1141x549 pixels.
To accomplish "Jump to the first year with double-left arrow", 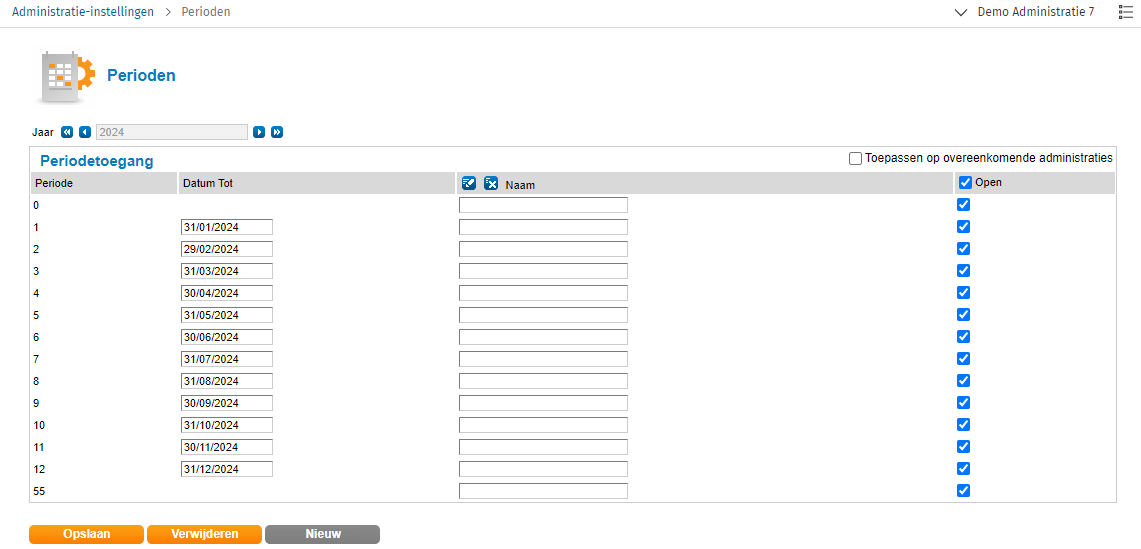I will tap(67, 132).
